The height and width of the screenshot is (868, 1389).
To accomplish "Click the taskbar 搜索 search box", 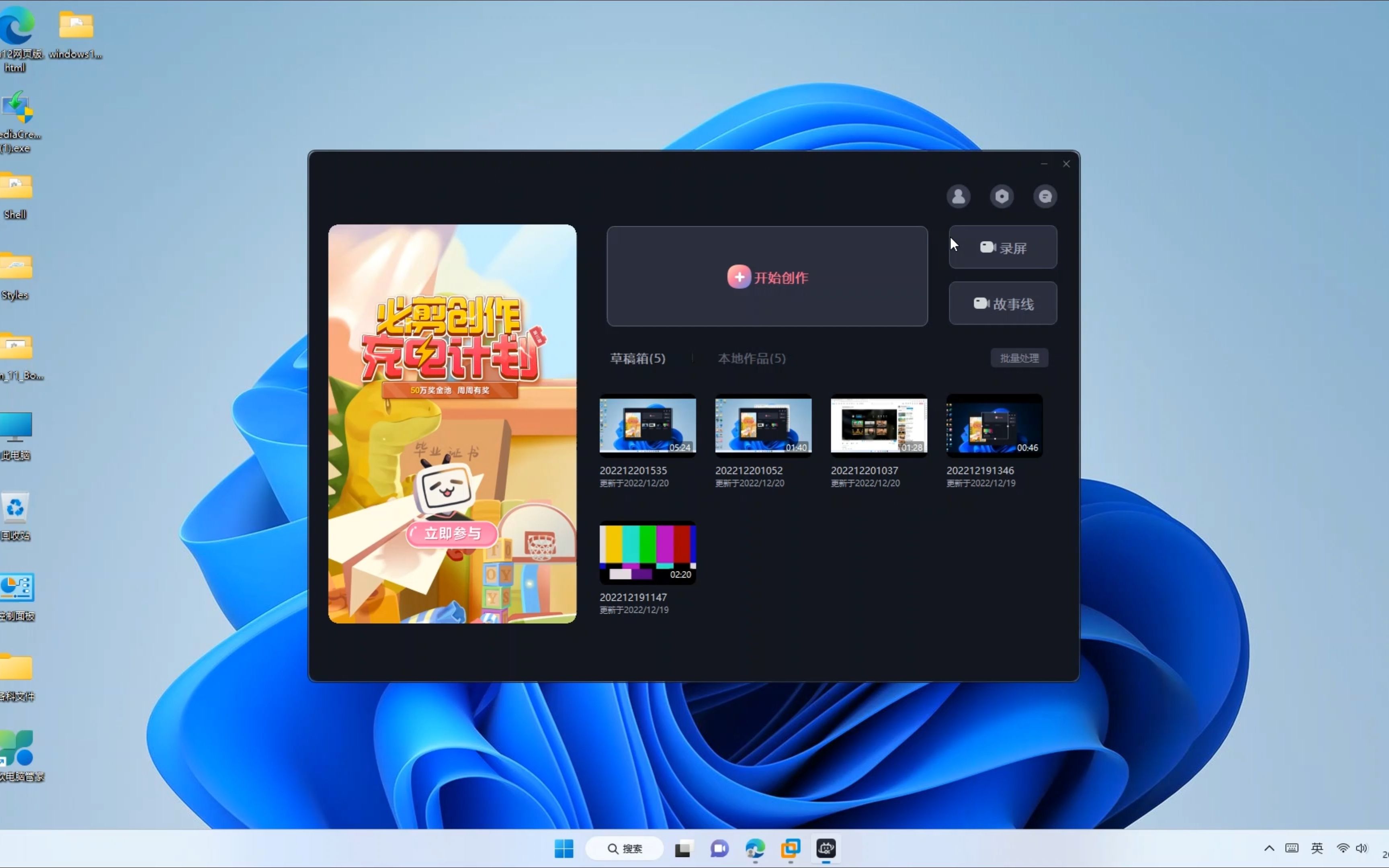I will coord(625,848).
